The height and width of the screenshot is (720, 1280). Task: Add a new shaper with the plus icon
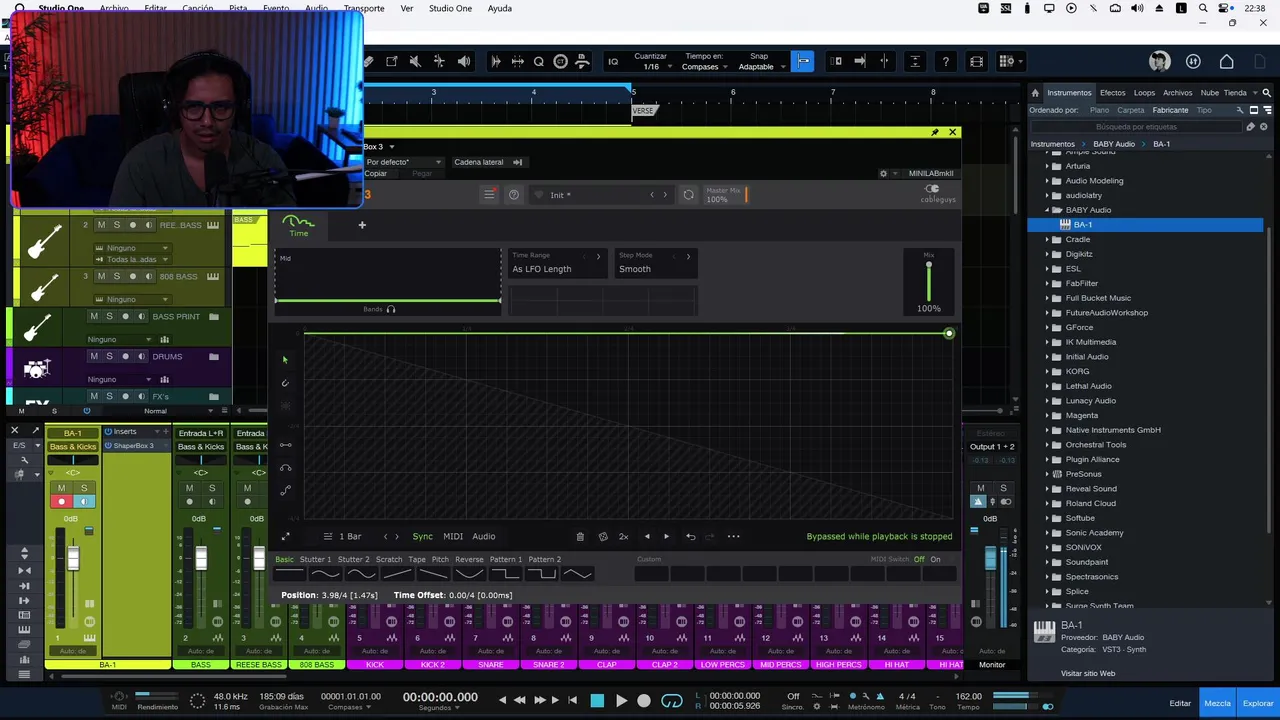click(x=362, y=225)
